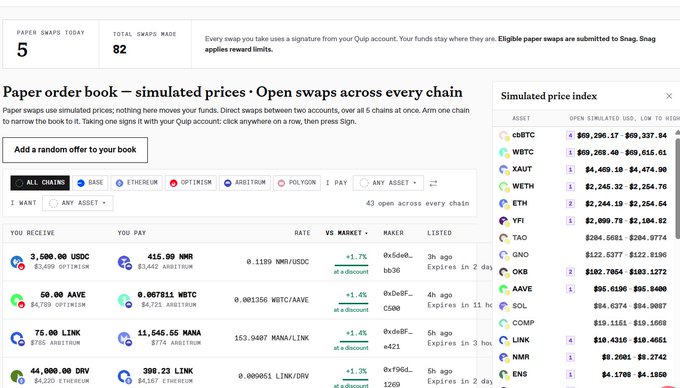This screenshot has width=680, height=388.
Task: Select the 0.001356 WBTC/AAVE rate offer
Action: coord(247,300)
